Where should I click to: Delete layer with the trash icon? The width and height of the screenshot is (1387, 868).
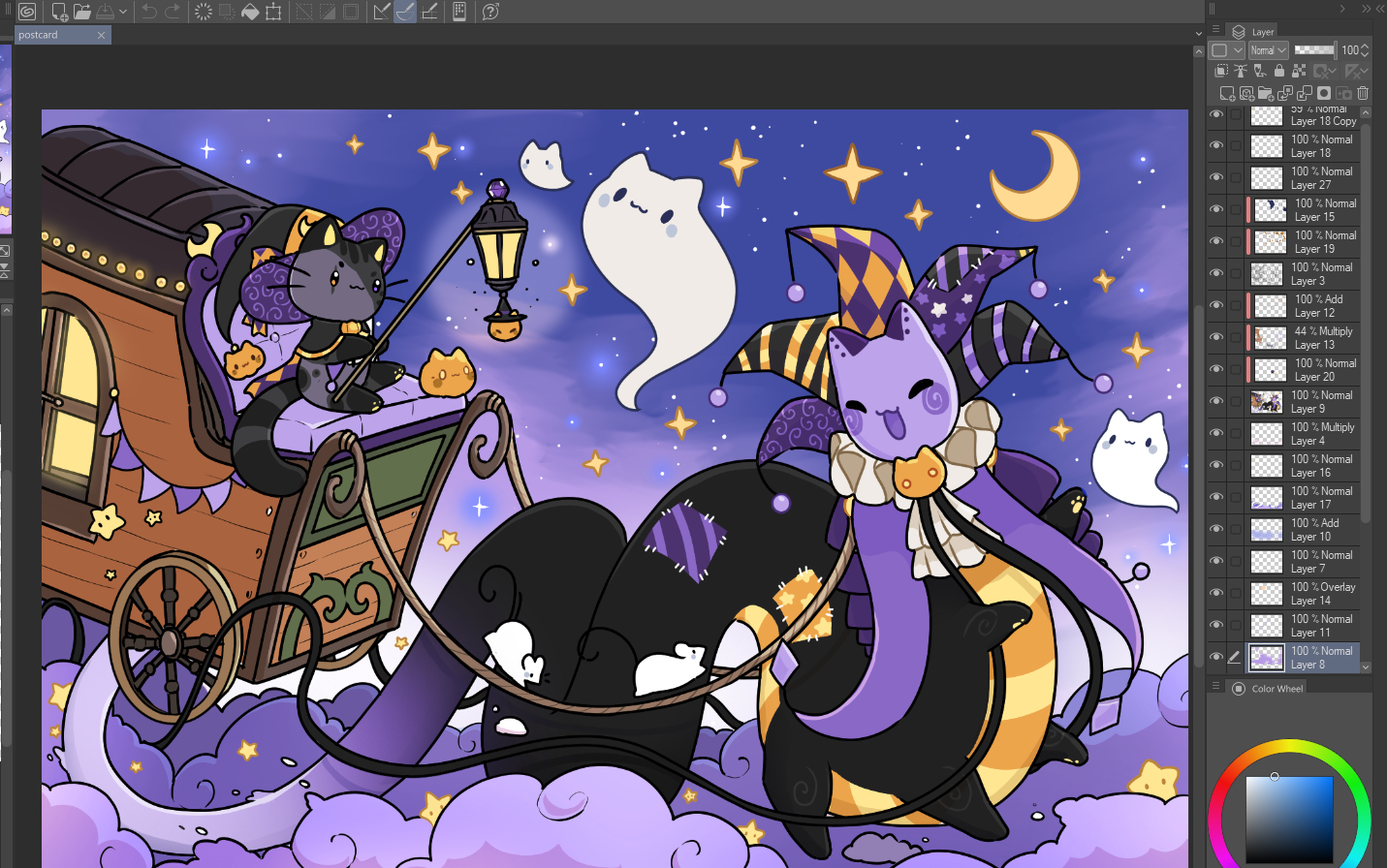pos(1363,93)
